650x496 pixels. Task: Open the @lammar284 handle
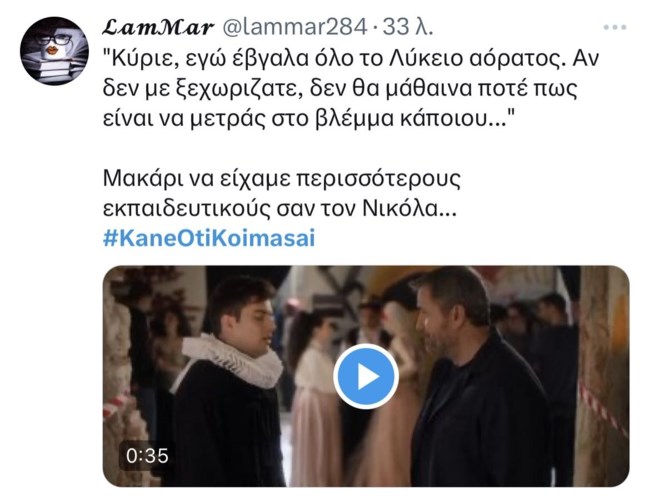(295, 27)
